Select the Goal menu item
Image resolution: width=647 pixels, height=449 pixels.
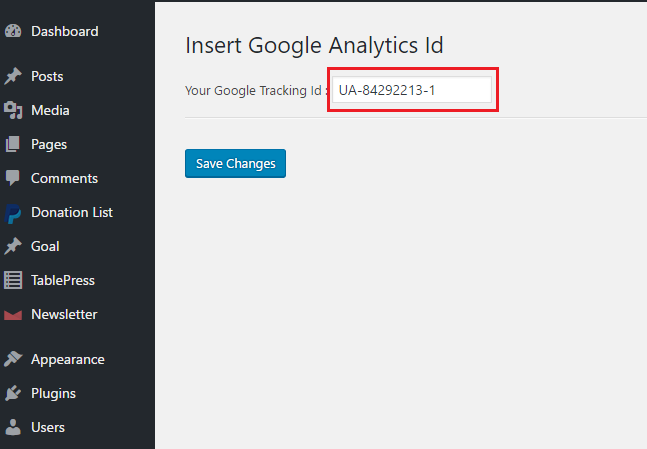click(45, 246)
